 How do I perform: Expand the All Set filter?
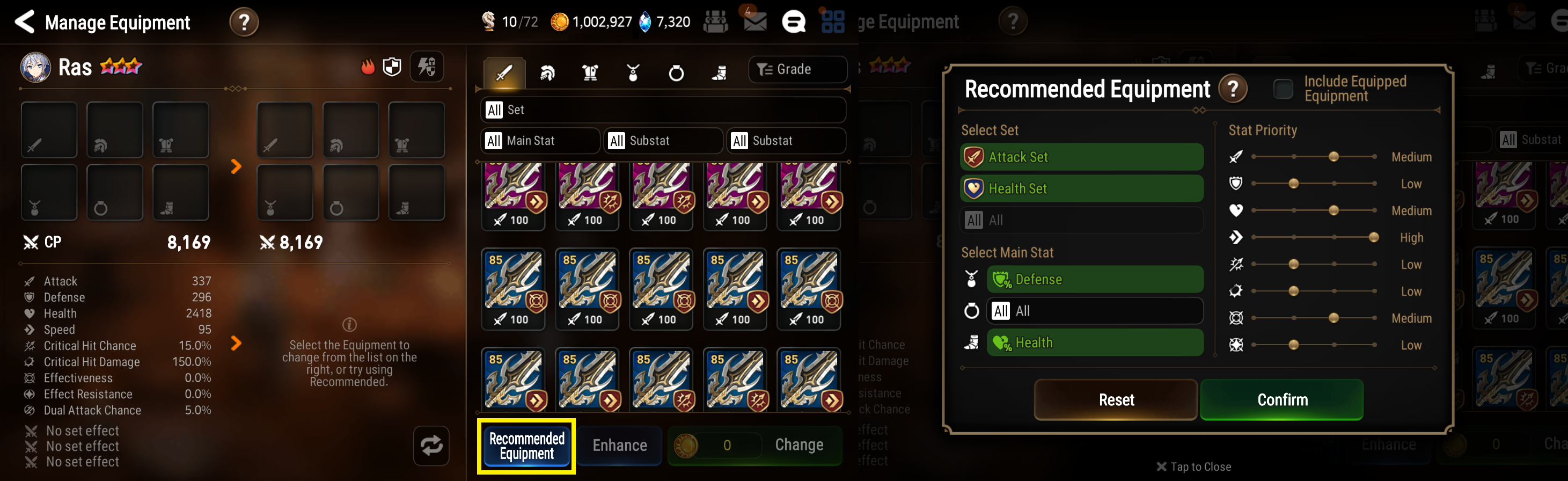point(663,110)
